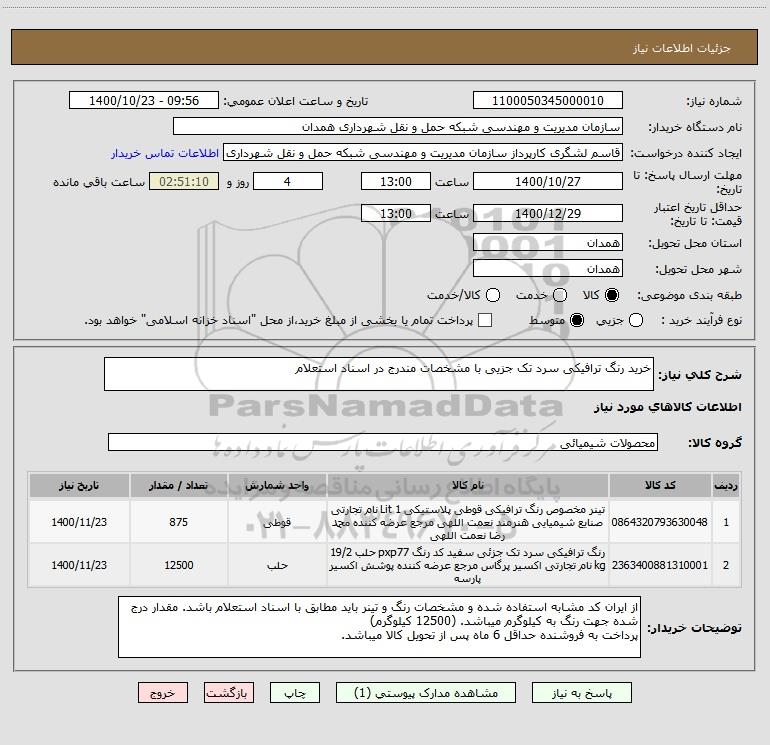
Task: Click the تعداد / مقدار column header
Action: coord(178,486)
